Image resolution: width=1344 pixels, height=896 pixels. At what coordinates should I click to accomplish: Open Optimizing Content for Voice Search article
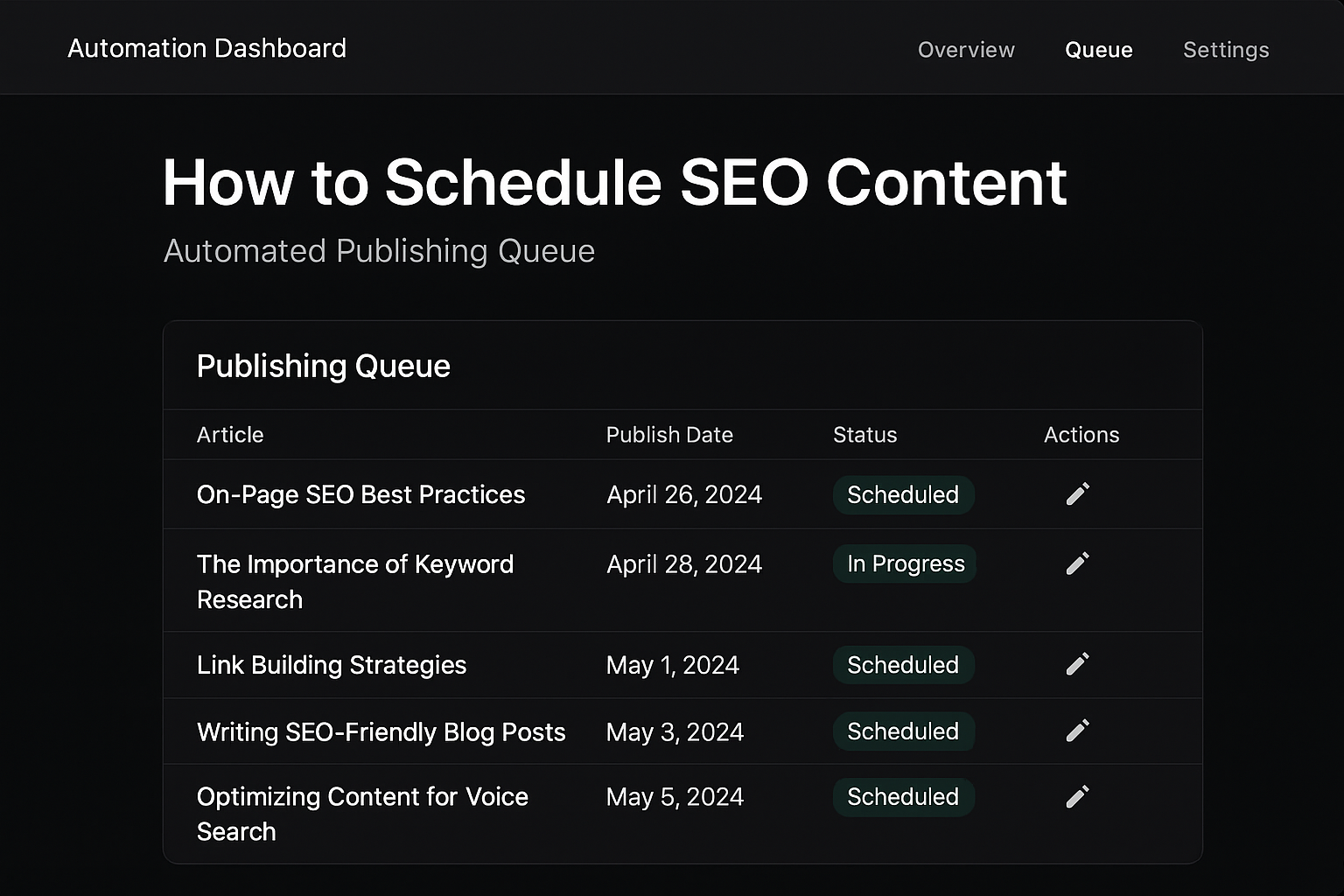pos(361,814)
